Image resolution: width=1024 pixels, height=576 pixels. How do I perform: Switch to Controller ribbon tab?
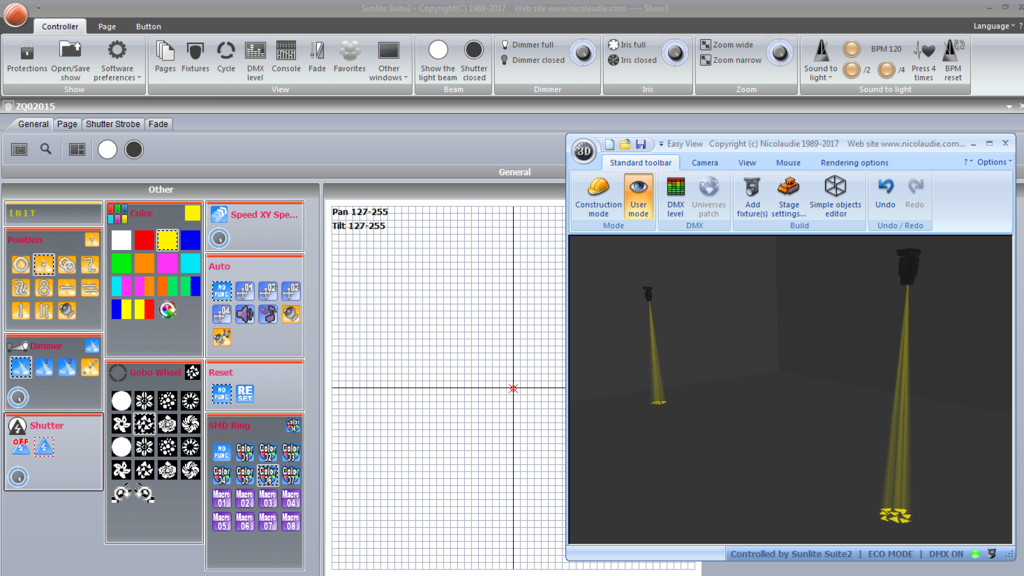(60, 27)
